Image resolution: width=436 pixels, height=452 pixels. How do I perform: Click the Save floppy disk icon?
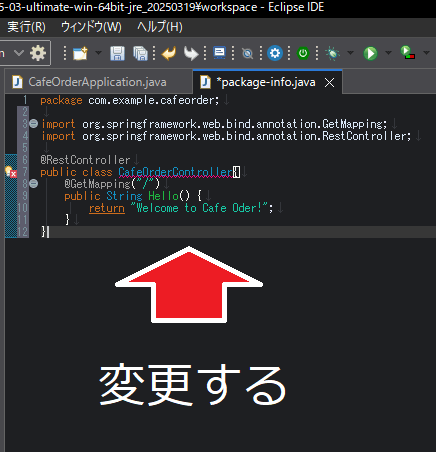(x=117, y=53)
